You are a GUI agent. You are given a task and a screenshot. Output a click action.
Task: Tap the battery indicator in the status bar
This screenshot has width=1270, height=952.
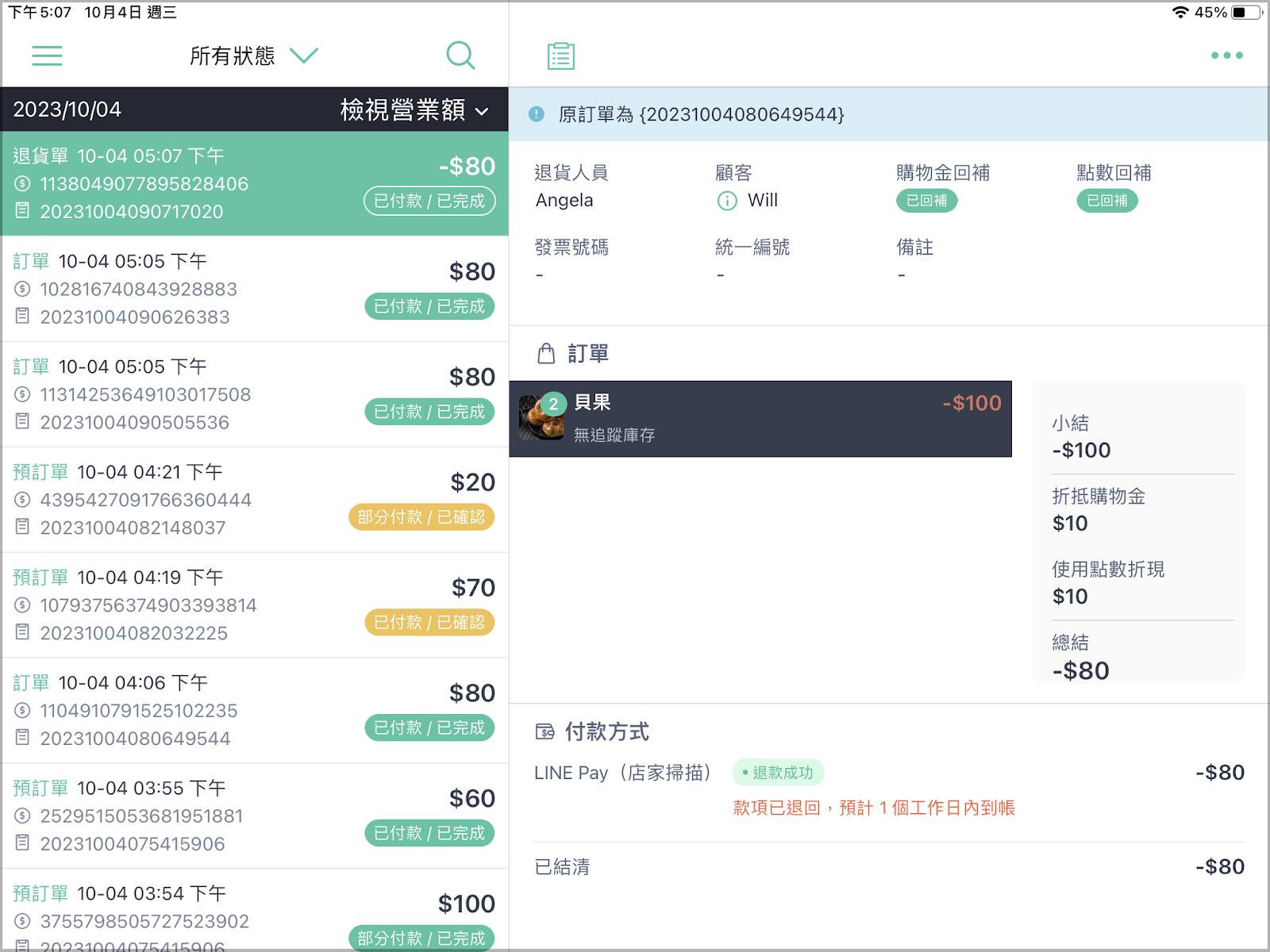[x=1246, y=12]
